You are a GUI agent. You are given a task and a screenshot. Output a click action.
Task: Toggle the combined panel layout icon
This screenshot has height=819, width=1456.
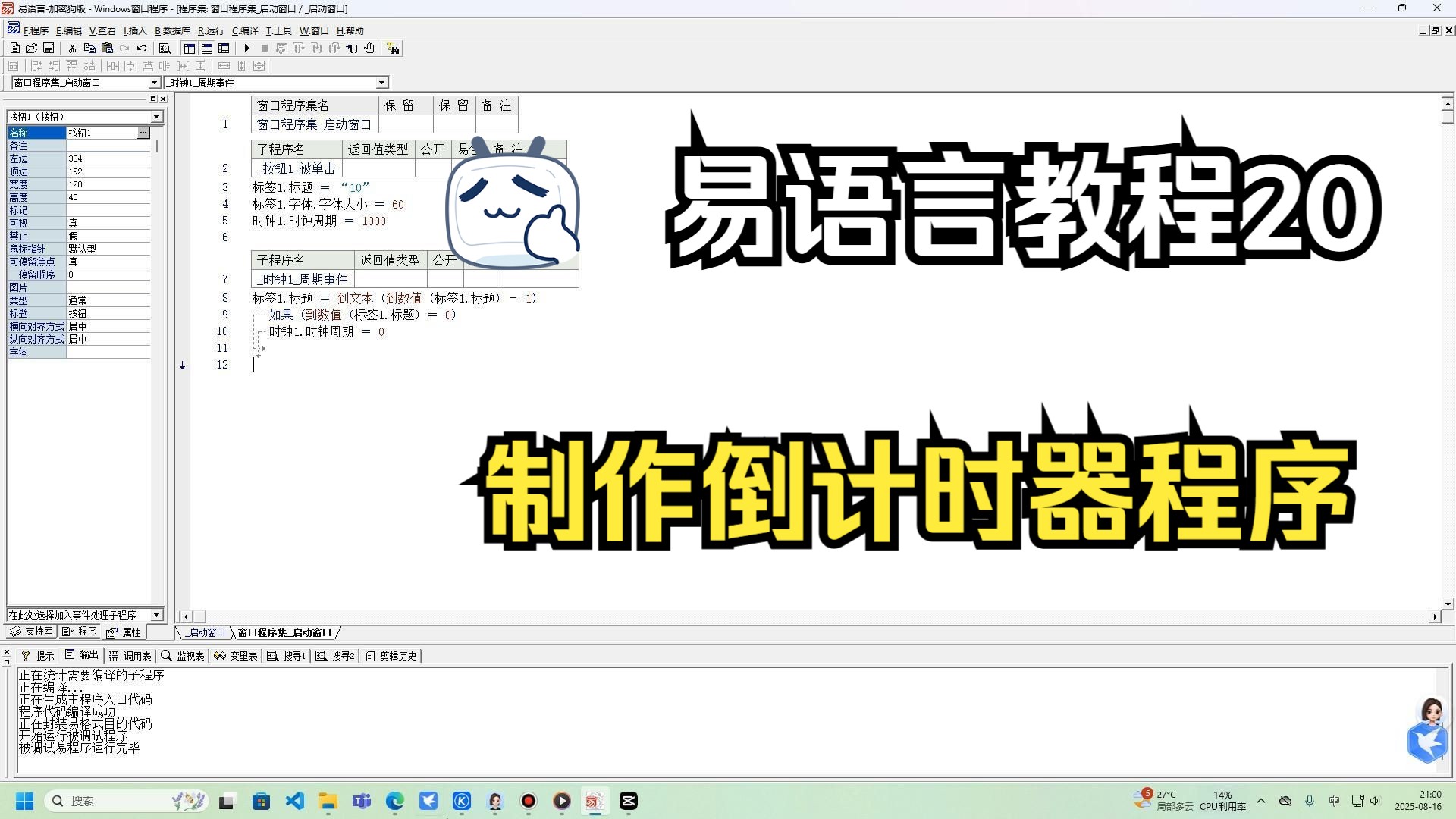point(224,49)
